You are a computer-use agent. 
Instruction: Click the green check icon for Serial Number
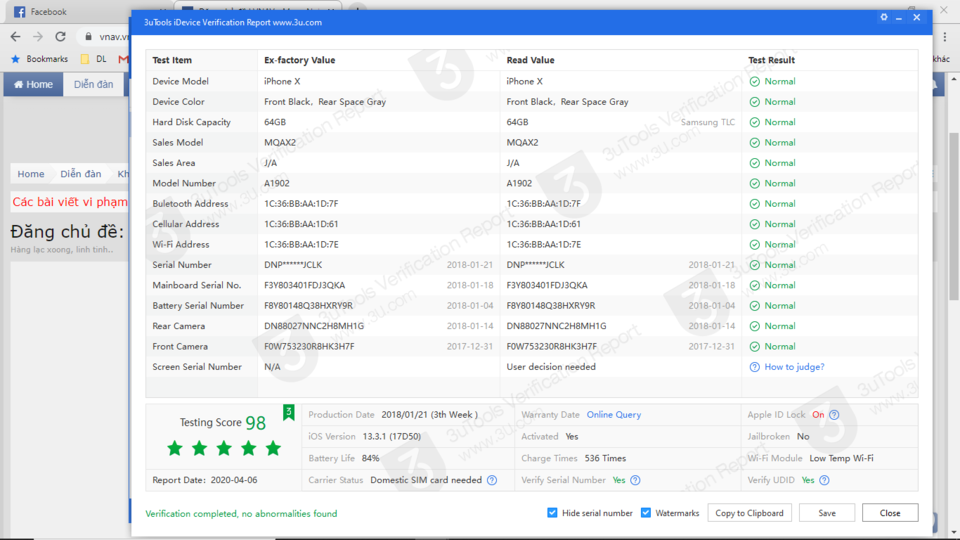(x=754, y=265)
